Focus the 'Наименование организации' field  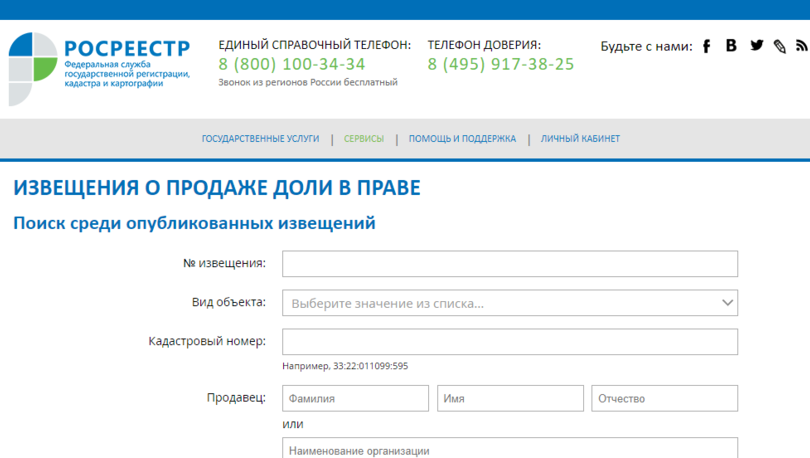point(509,449)
